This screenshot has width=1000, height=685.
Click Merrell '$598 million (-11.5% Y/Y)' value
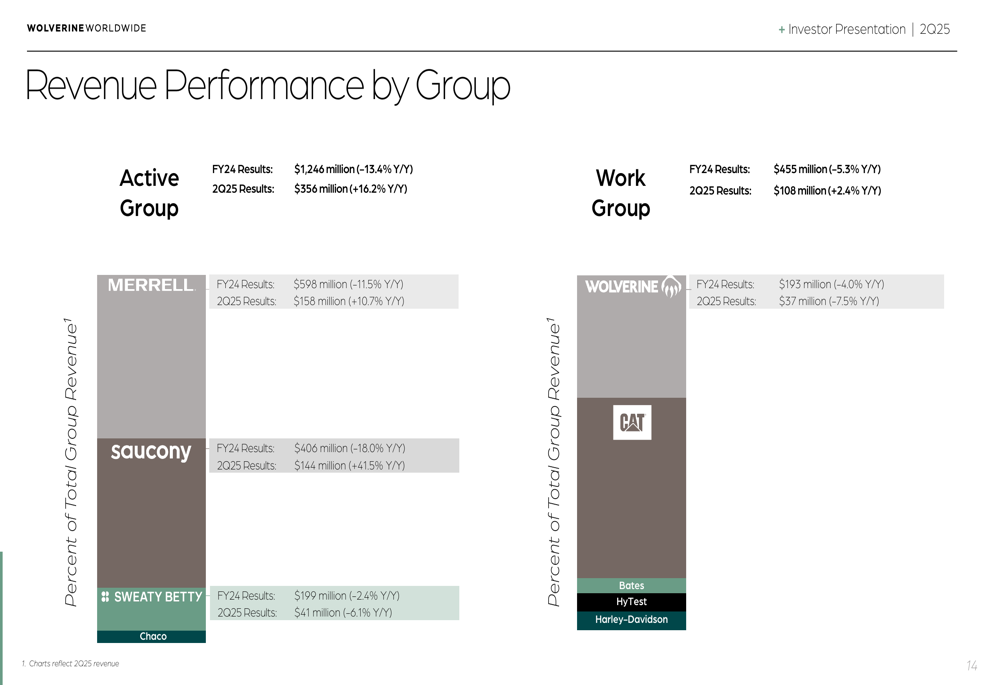click(x=348, y=284)
